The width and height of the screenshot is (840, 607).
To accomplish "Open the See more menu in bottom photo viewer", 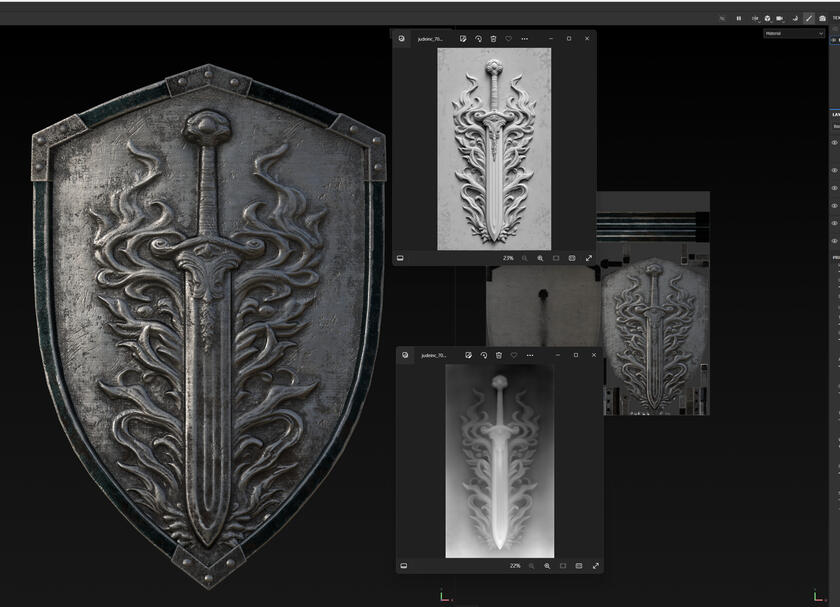I will [529, 355].
